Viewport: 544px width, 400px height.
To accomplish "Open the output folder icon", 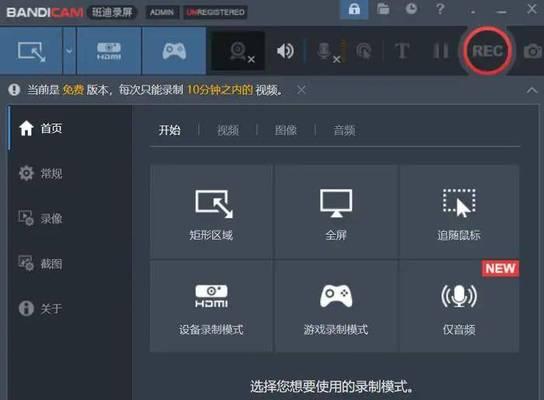I will point(383,9).
